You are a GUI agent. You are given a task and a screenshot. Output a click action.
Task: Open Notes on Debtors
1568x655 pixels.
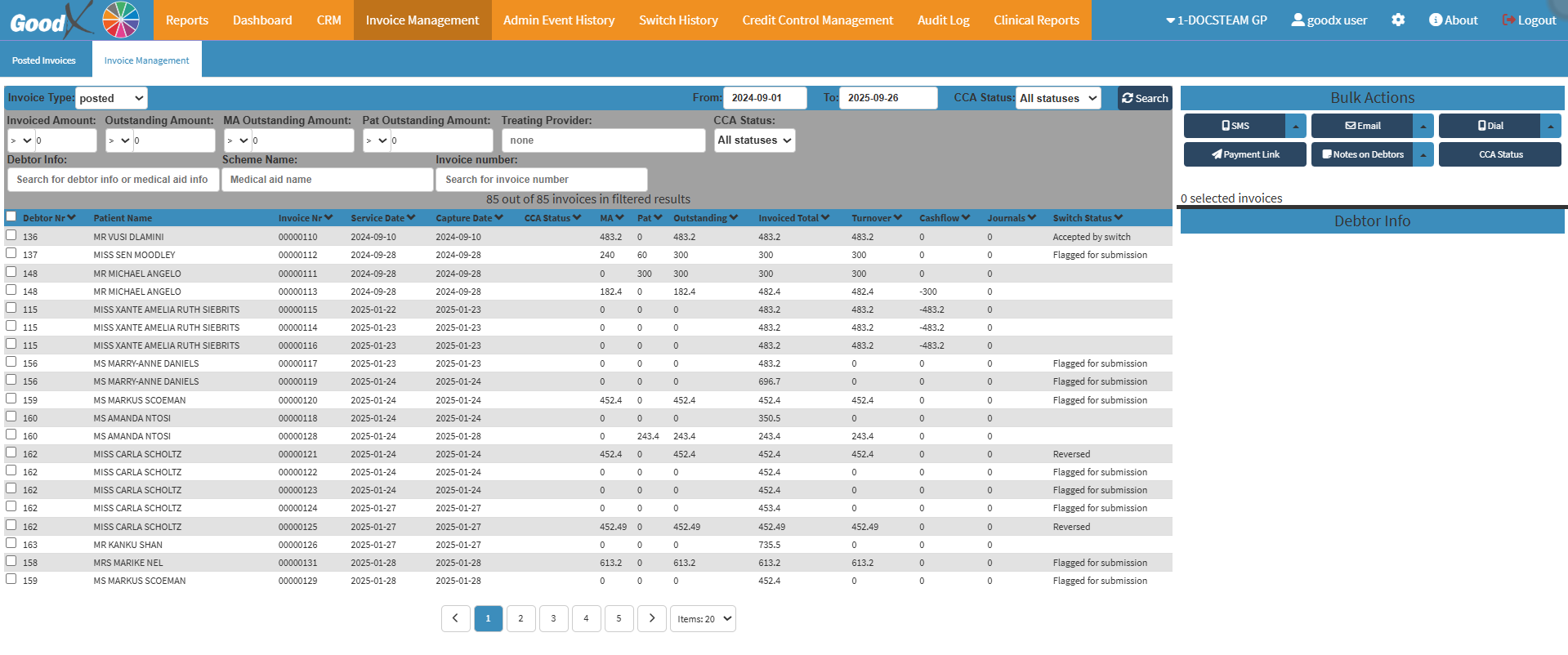click(x=1362, y=154)
